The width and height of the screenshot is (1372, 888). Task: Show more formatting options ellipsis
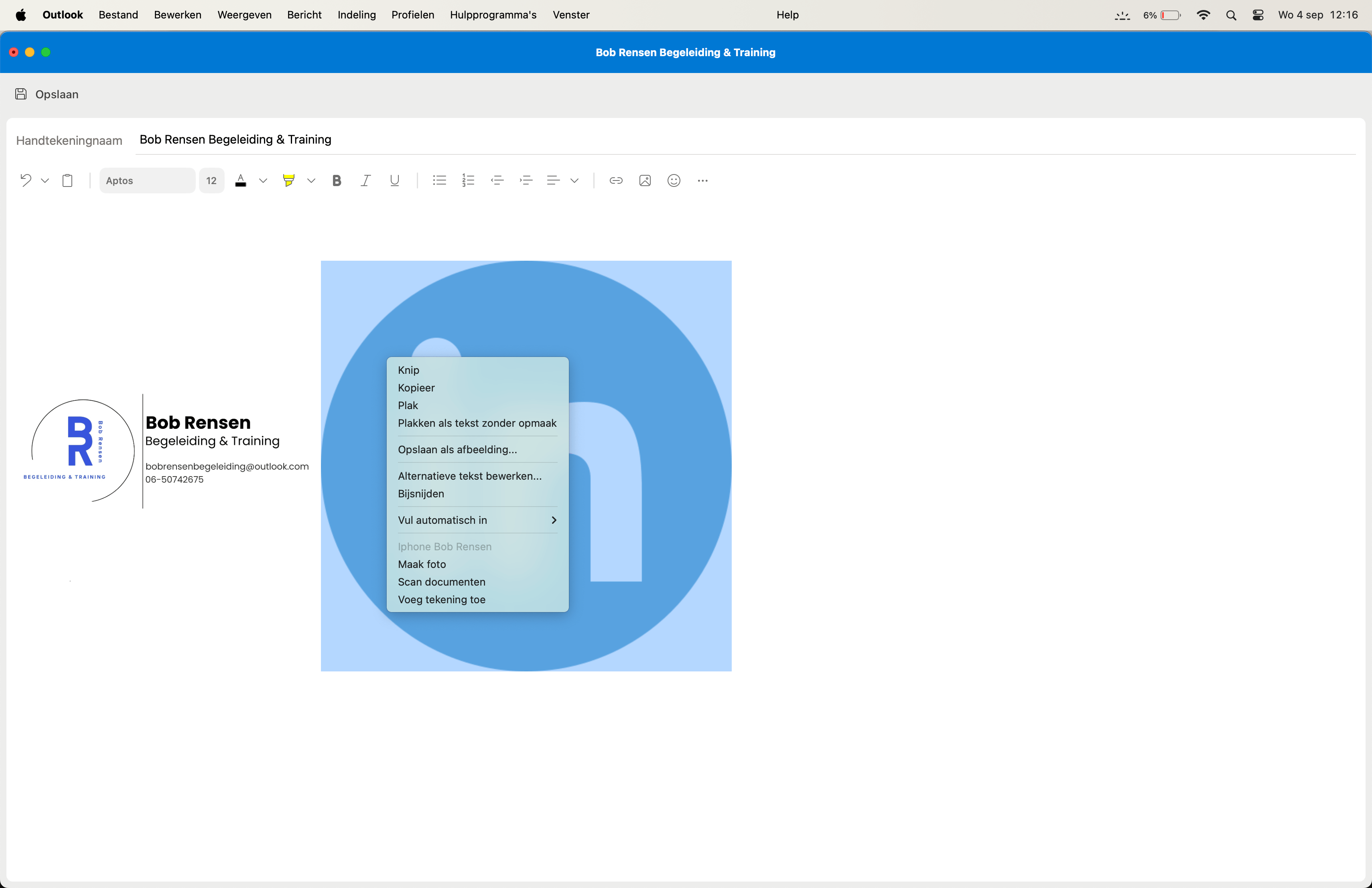[702, 181]
